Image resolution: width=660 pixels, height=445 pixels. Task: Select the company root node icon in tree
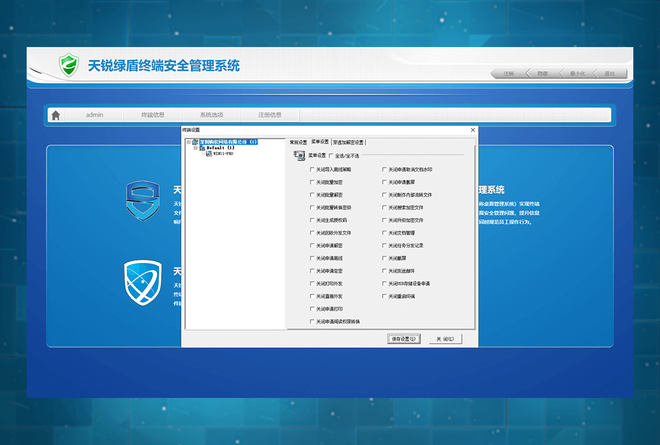[x=195, y=142]
